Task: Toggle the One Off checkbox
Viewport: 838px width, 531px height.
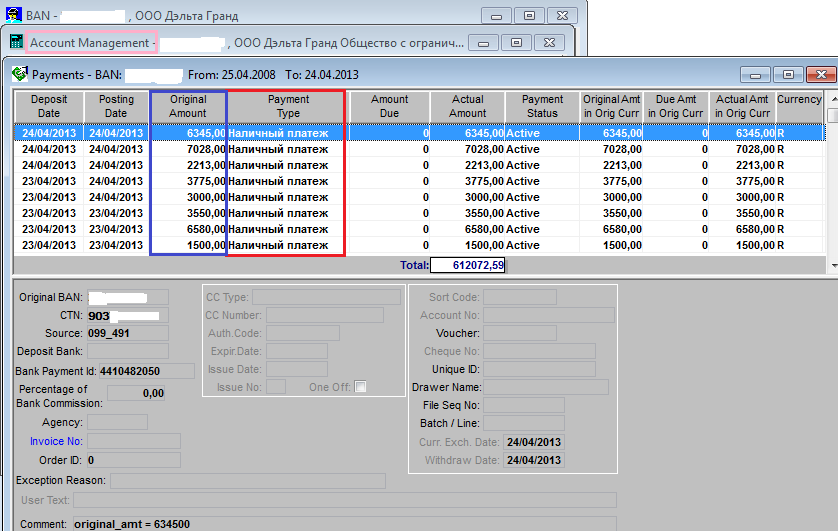Action: point(360,386)
